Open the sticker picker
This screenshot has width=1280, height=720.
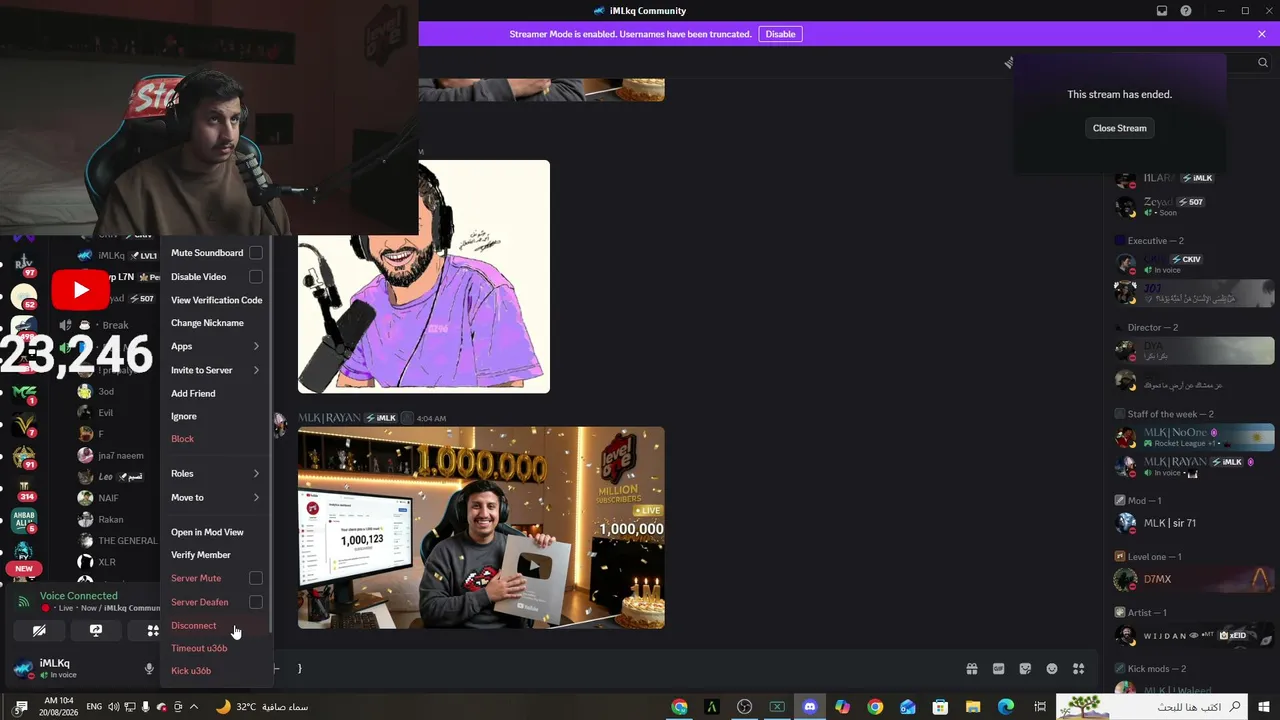click(x=1025, y=669)
